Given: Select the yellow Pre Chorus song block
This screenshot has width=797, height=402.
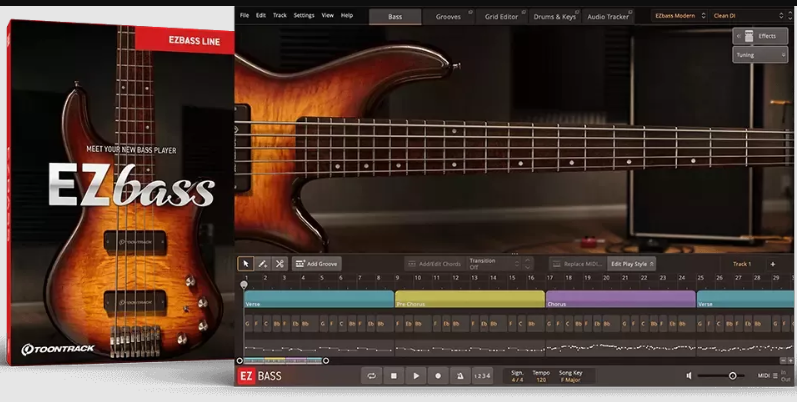Looking at the screenshot, I should pyautogui.click(x=469, y=299).
